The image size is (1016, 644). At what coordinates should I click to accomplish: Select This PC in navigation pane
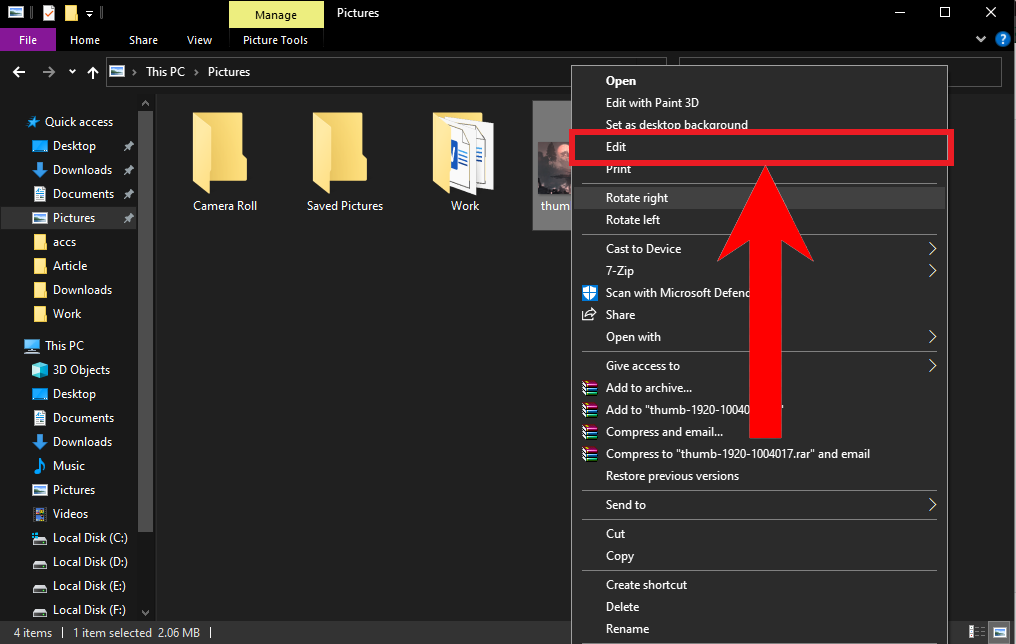pyautogui.click(x=64, y=346)
